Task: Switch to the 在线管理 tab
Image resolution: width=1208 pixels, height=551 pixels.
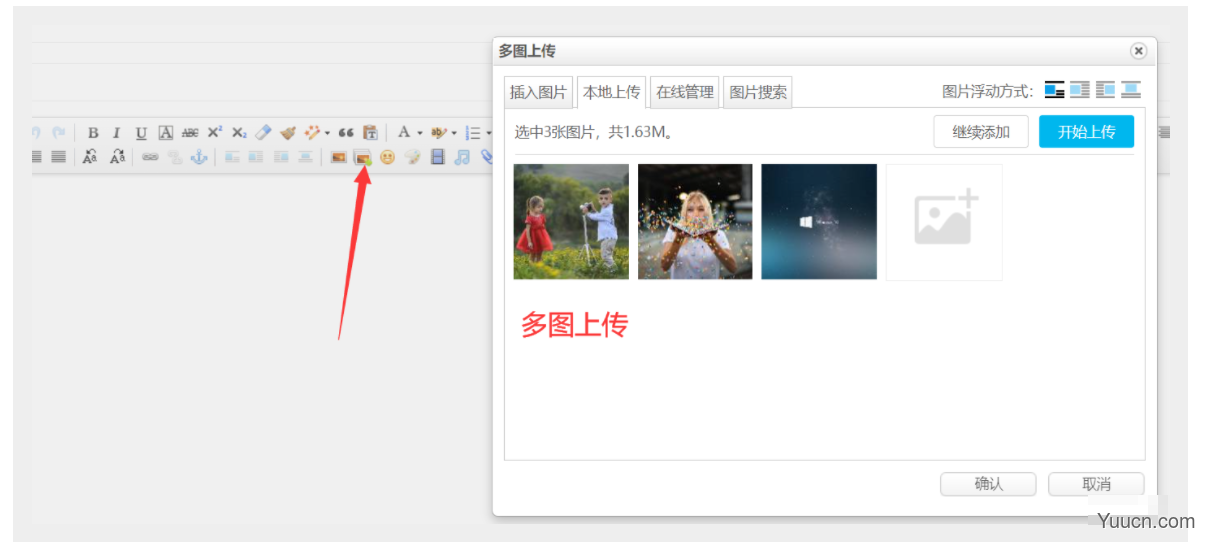Action: (x=685, y=92)
